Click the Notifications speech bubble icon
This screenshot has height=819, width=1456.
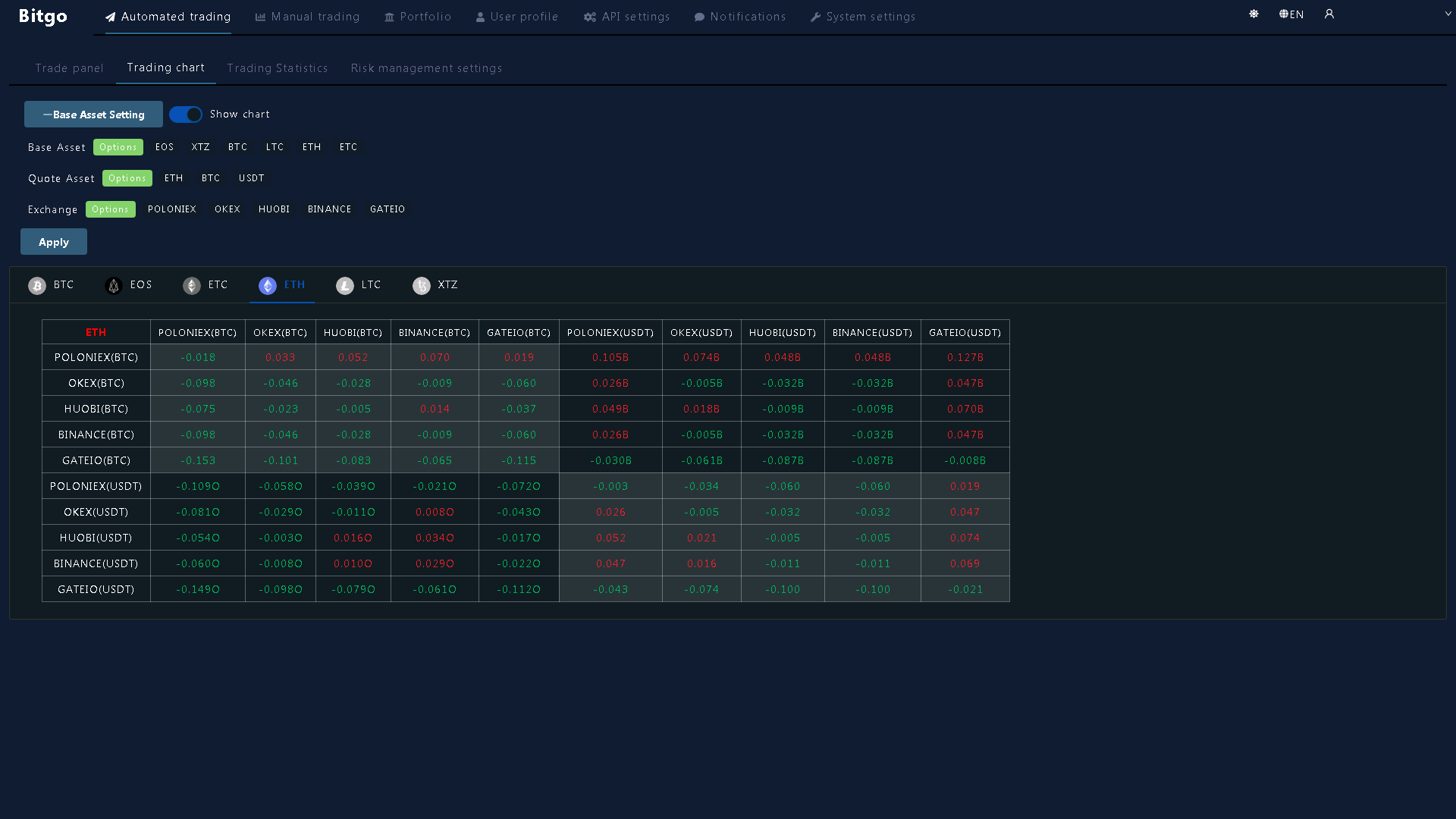point(699,17)
